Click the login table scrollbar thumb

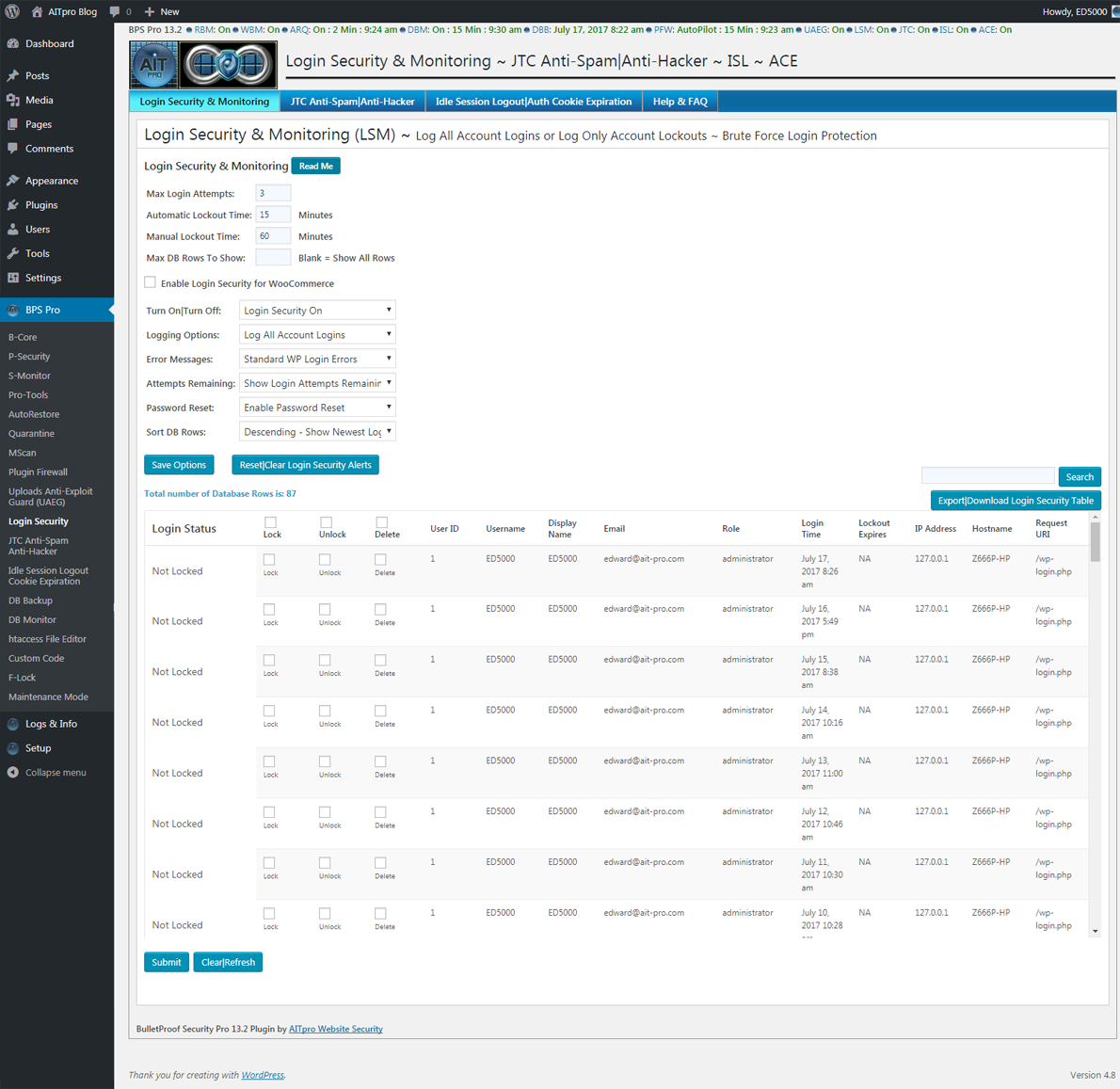[1095, 542]
